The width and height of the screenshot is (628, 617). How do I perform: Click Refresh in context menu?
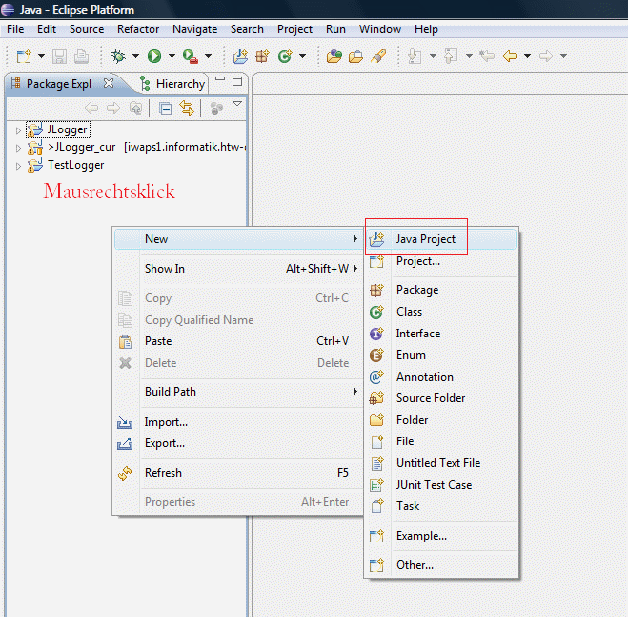239,473
